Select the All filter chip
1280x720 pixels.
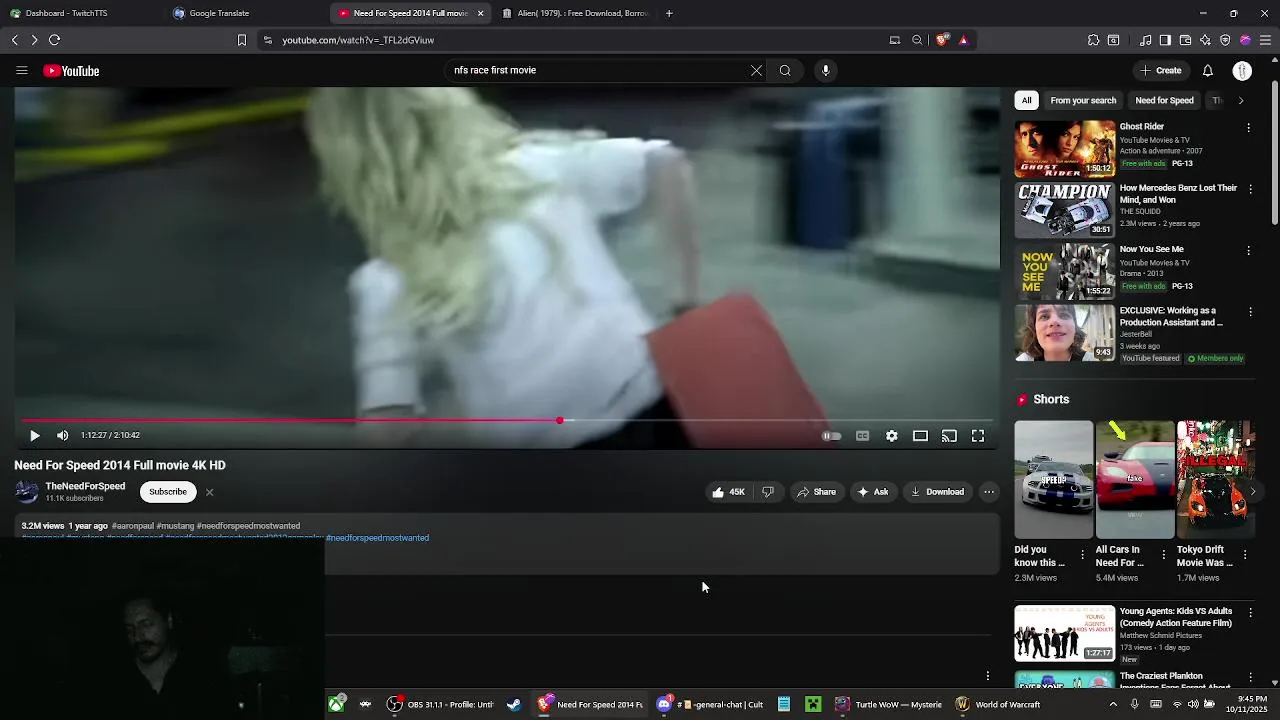(x=1026, y=100)
